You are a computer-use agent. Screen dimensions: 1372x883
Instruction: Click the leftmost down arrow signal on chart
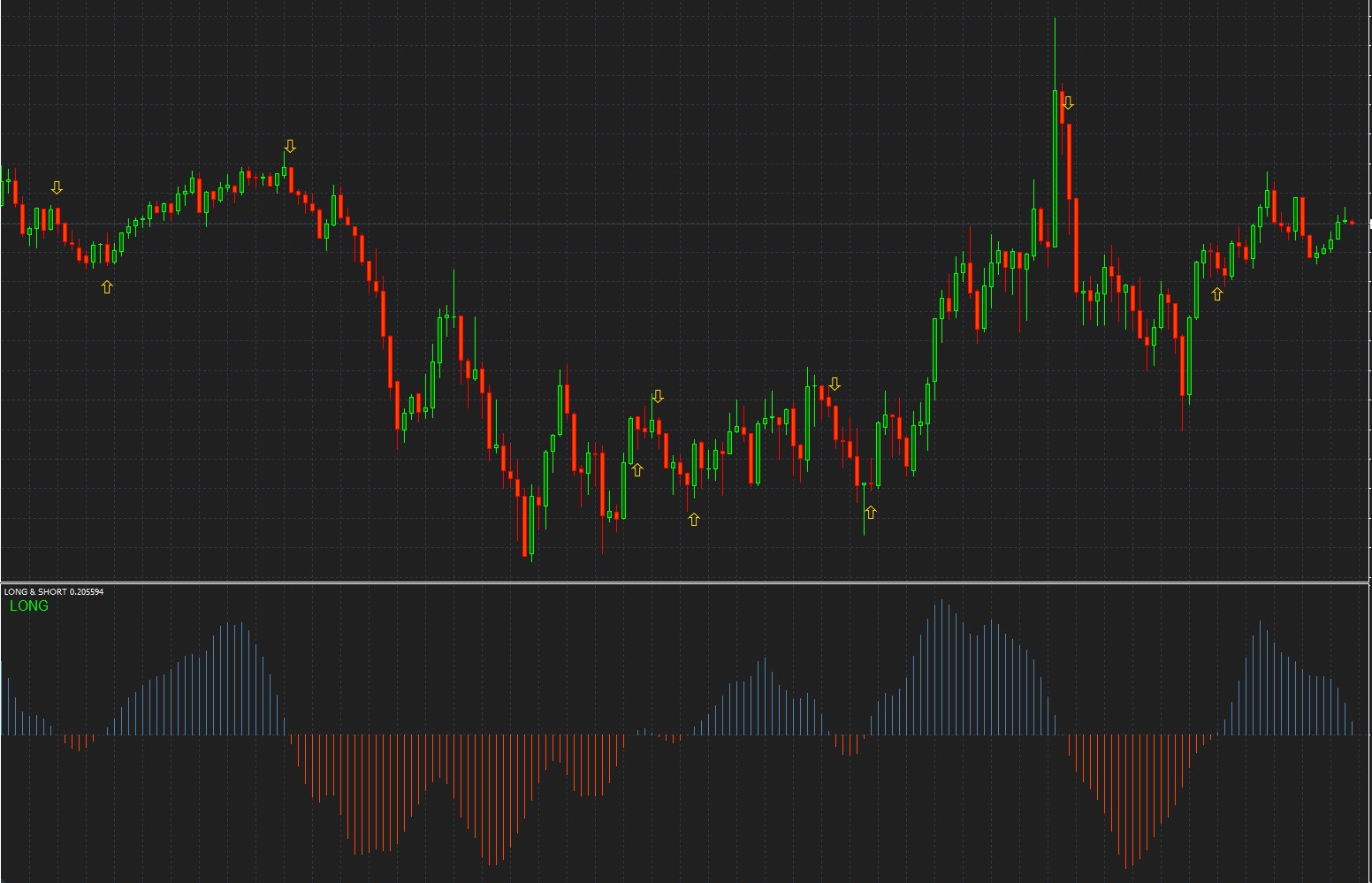[57, 187]
